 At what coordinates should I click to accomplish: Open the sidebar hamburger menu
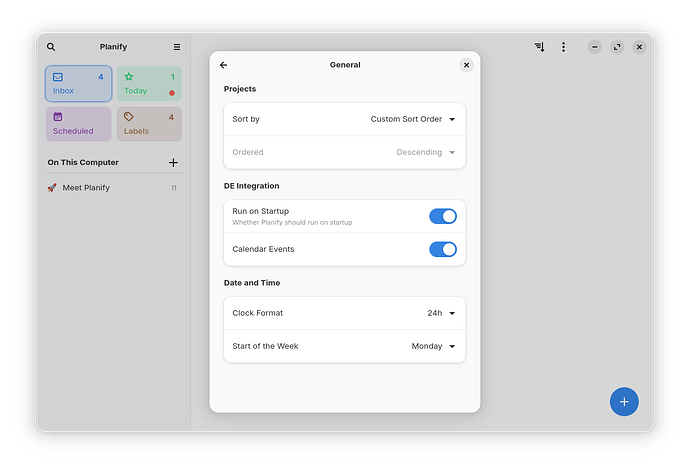pos(177,47)
